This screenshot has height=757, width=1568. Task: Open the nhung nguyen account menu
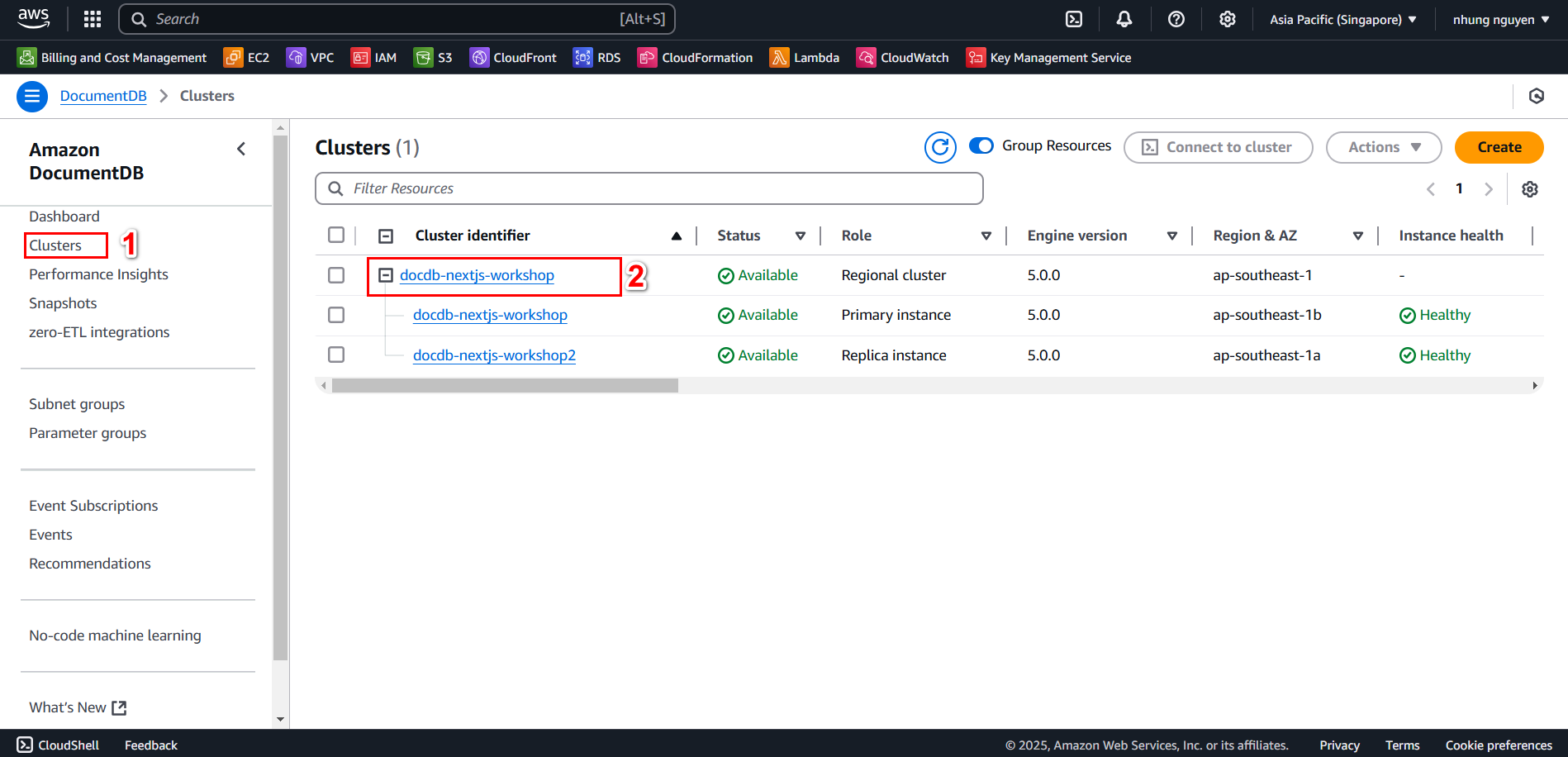tap(1501, 19)
